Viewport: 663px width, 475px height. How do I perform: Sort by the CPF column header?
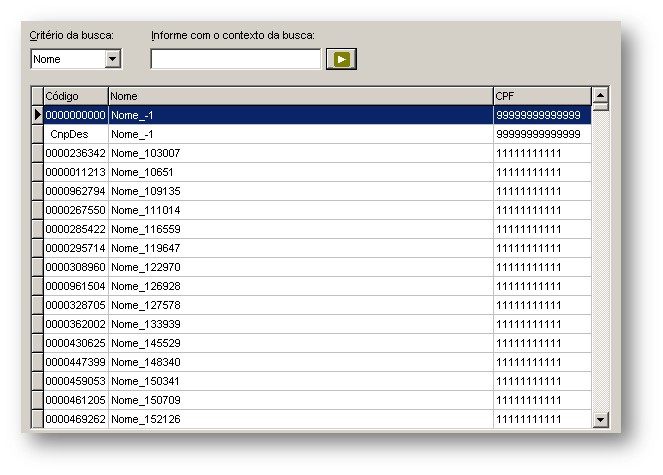pyautogui.click(x=542, y=96)
